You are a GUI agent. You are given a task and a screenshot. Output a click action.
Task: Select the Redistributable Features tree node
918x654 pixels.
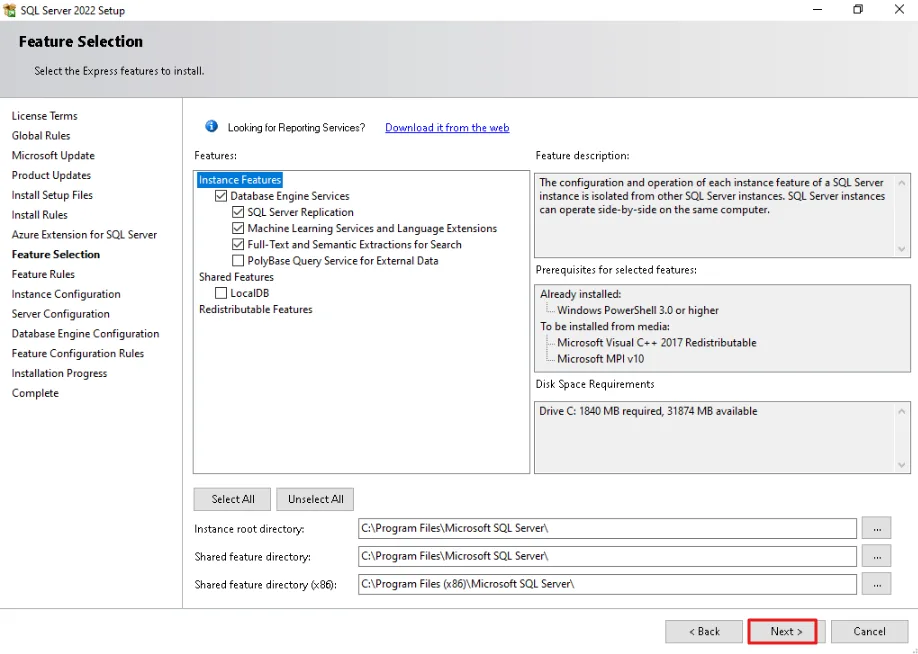click(x=256, y=309)
